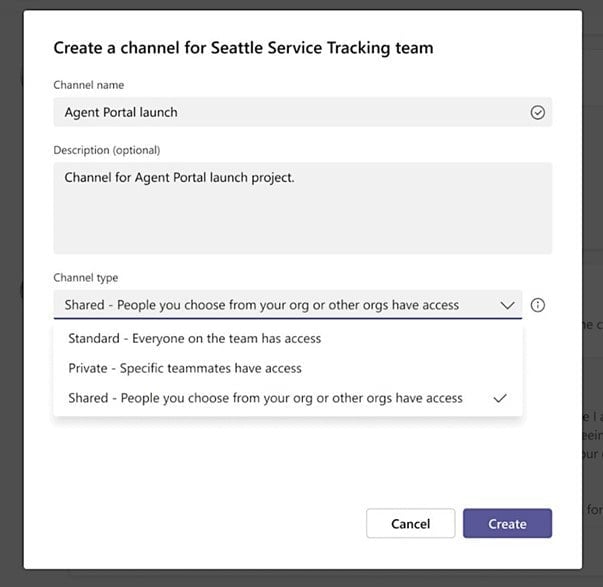The height and width of the screenshot is (587, 603).
Task: Click the validation checkmark in Channel name field
Action: (x=538, y=113)
